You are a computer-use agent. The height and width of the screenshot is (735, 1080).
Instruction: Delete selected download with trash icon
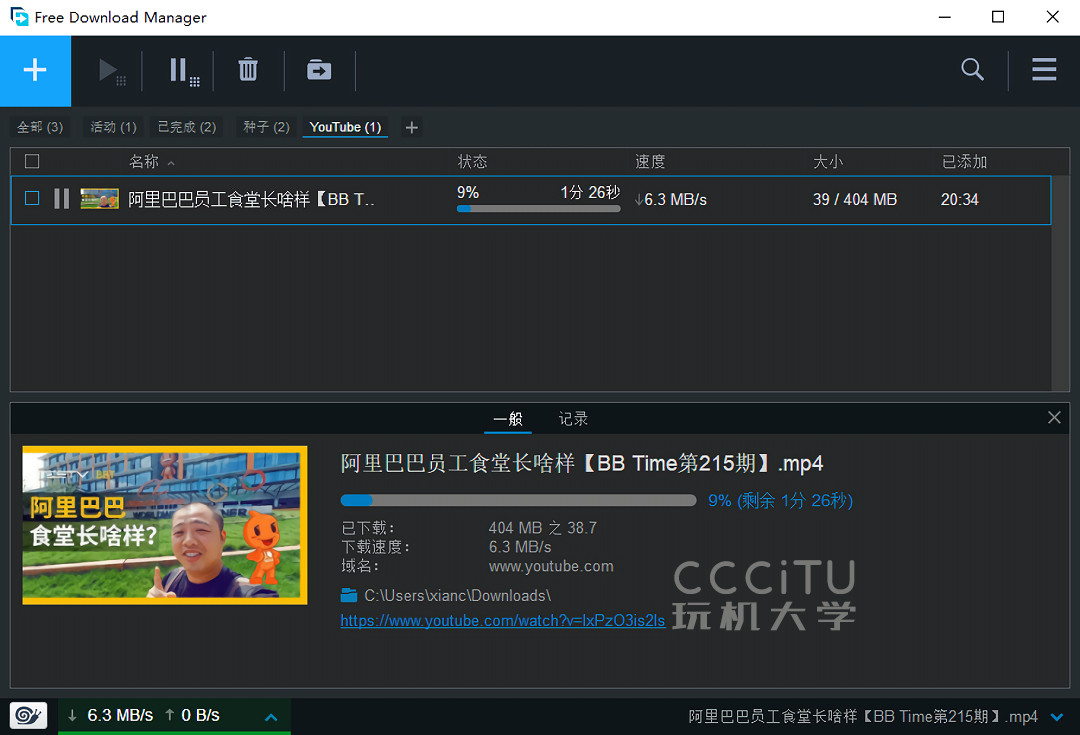[248, 70]
